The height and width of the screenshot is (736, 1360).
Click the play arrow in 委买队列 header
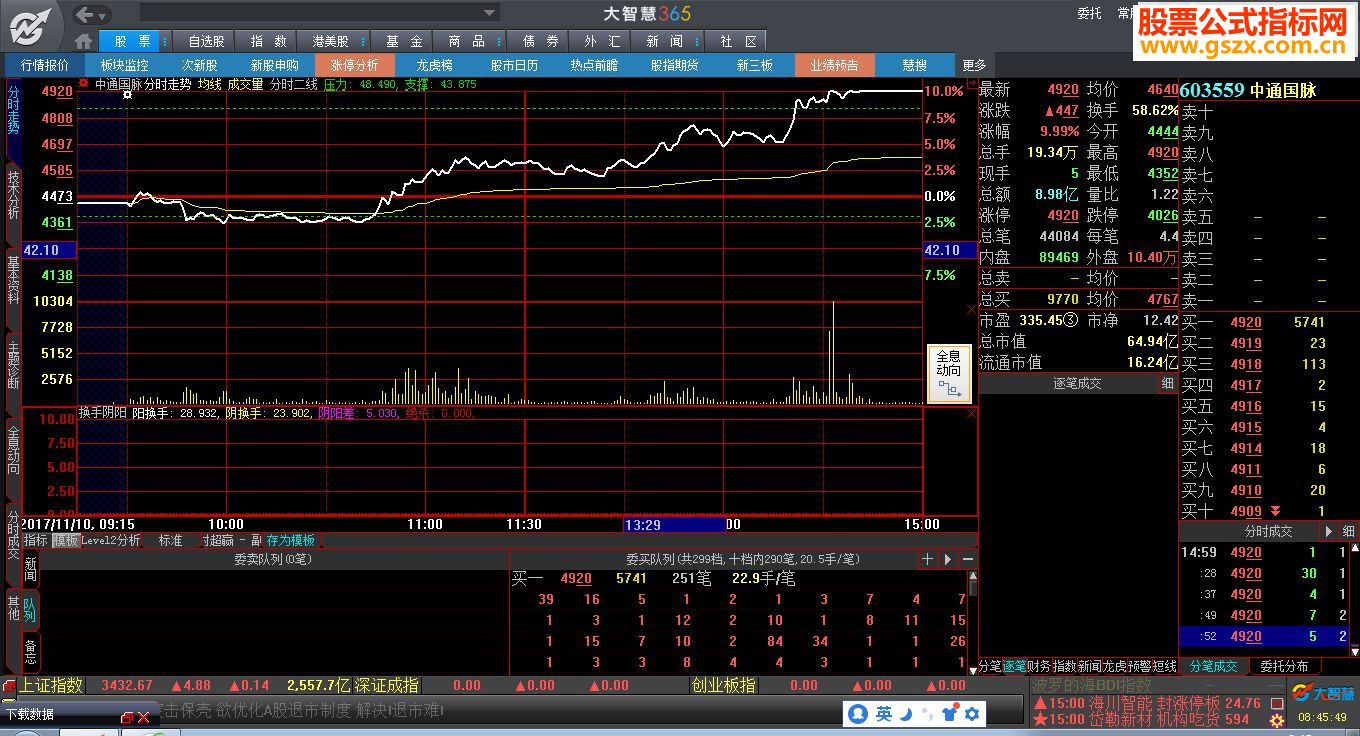coord(948,559)
